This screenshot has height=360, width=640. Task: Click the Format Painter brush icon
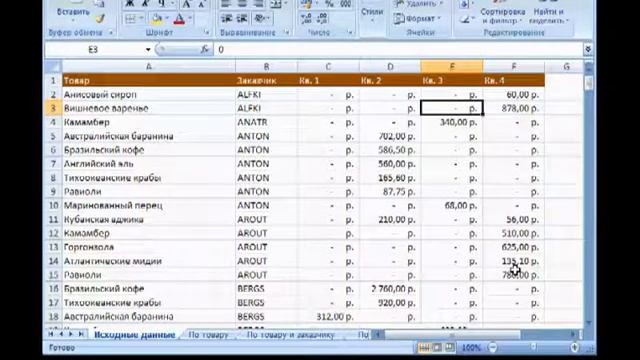click(100, 19)
